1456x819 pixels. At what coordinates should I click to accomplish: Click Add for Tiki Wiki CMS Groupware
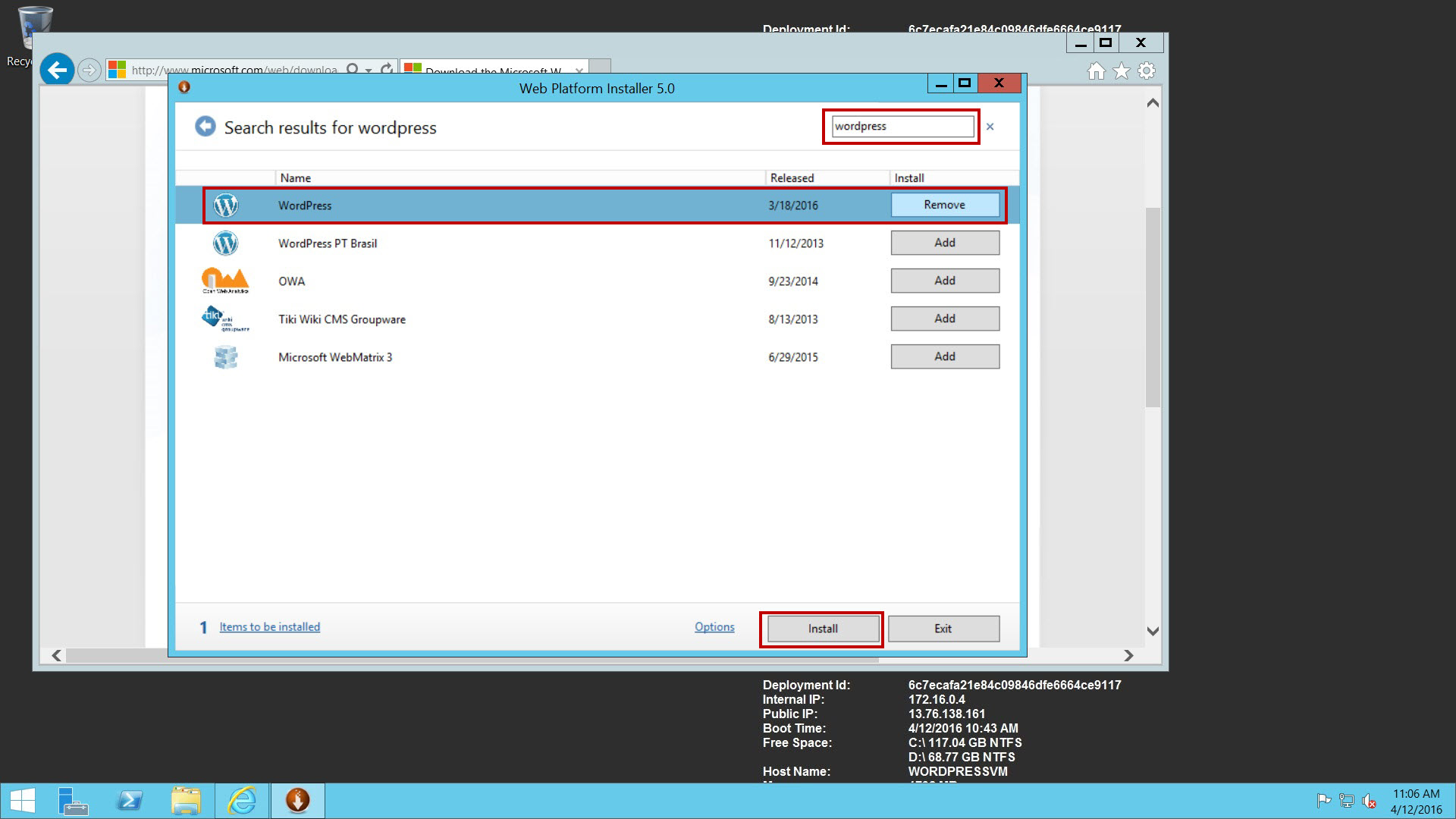945,318
